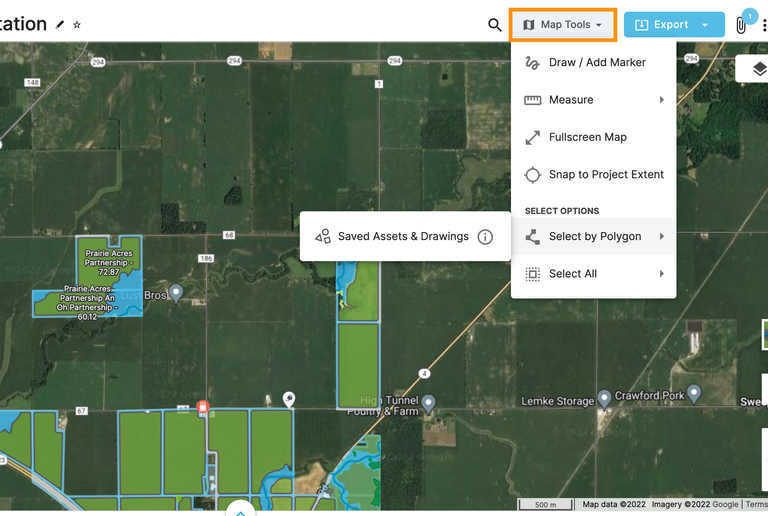Click the SELECT OPTIONS section header
This screenshot has width=768, height=516.
(x=562, y=211)
